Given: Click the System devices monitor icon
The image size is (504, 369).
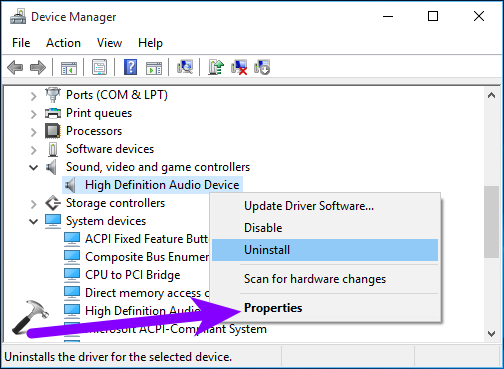Looking at the screenshot, I should tap(53, 221).
